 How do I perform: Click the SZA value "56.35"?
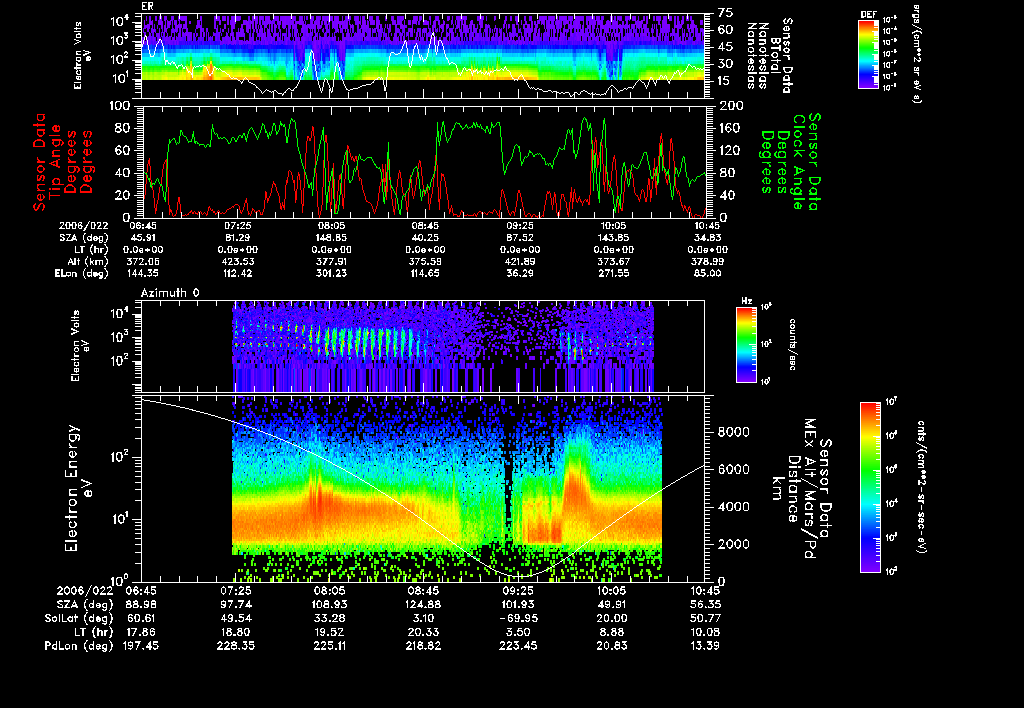705,604
